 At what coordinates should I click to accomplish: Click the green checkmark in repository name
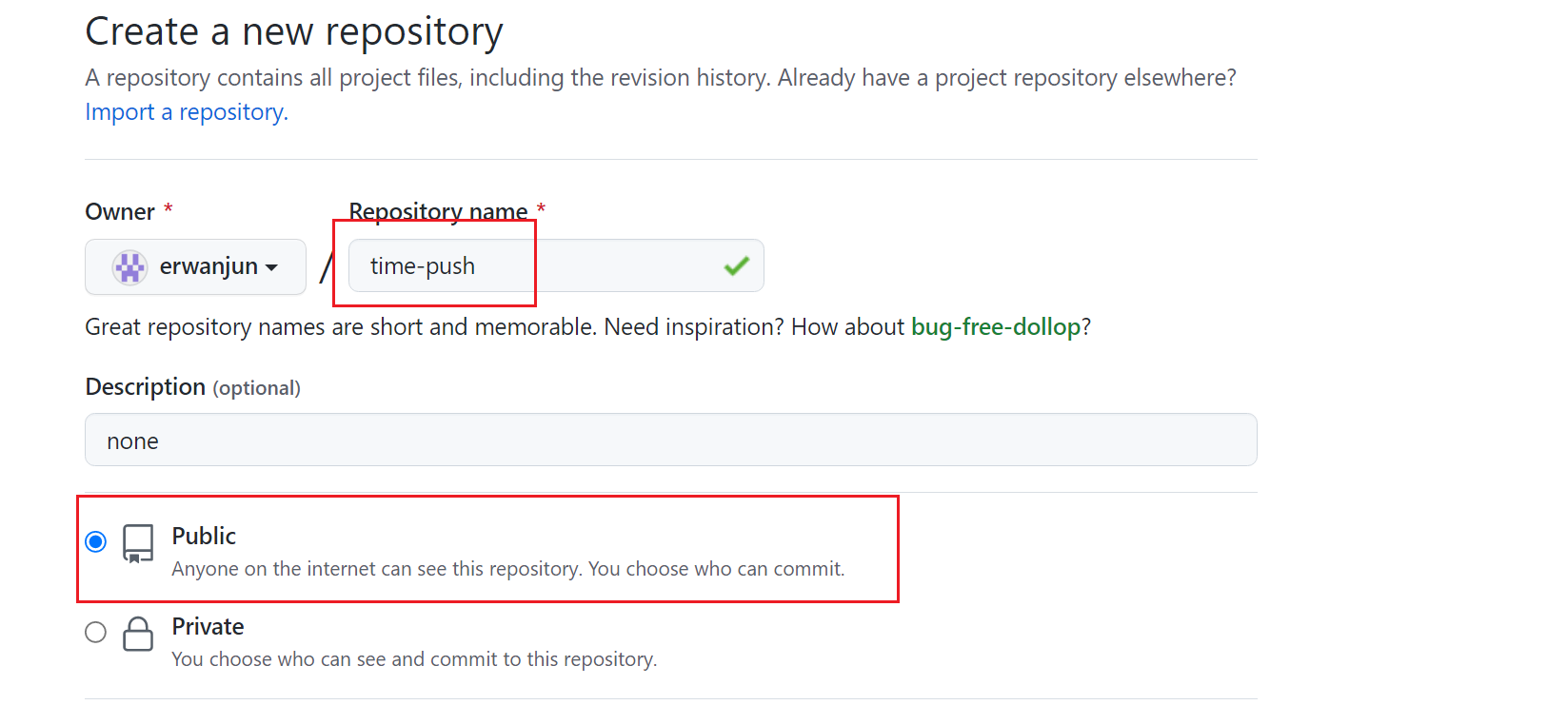pyautogui.click(x=736, y=266)
